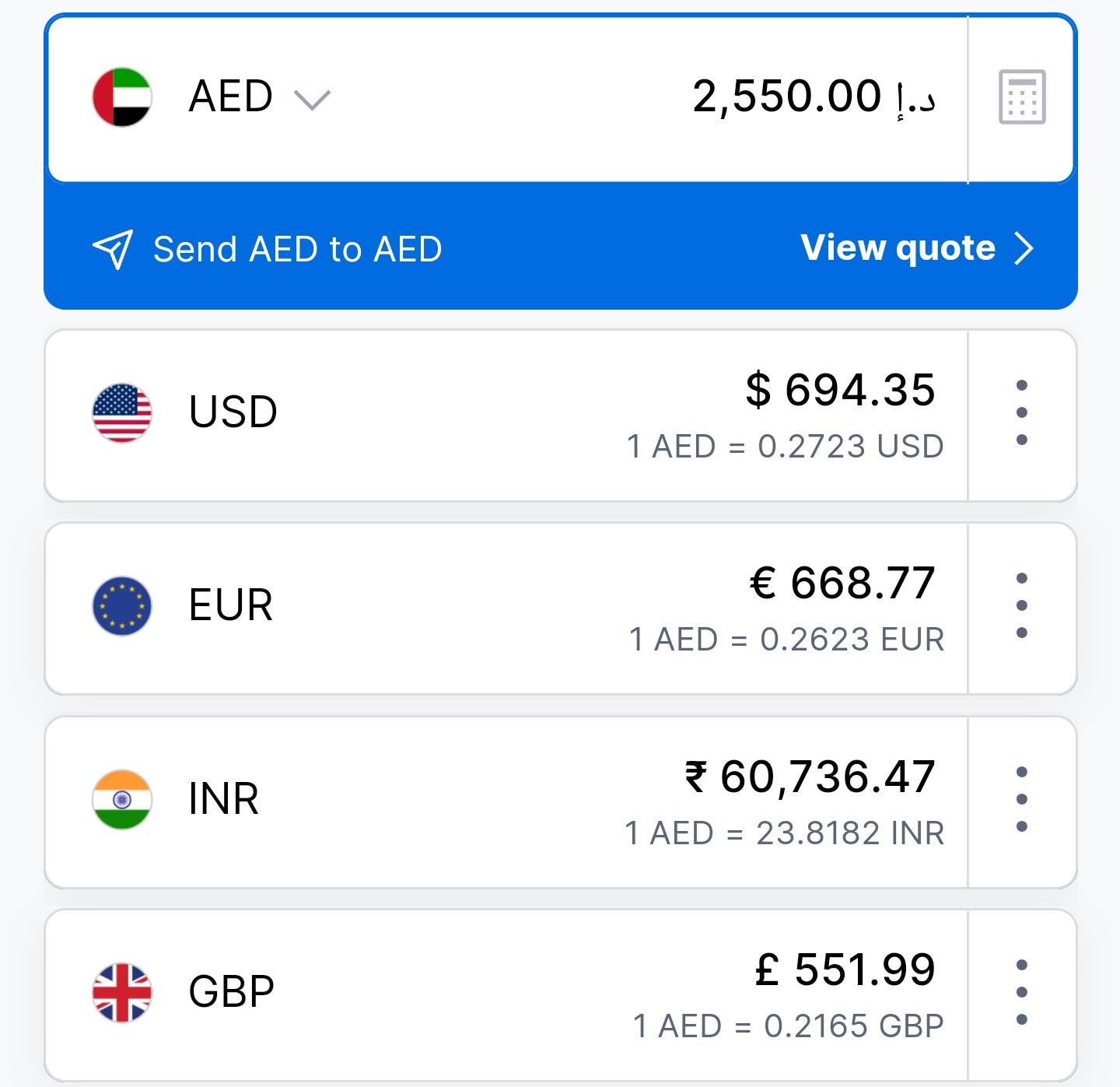Select the GBP currency row
This screenshot has width=1120, height=1087.
tap(506, 994)
